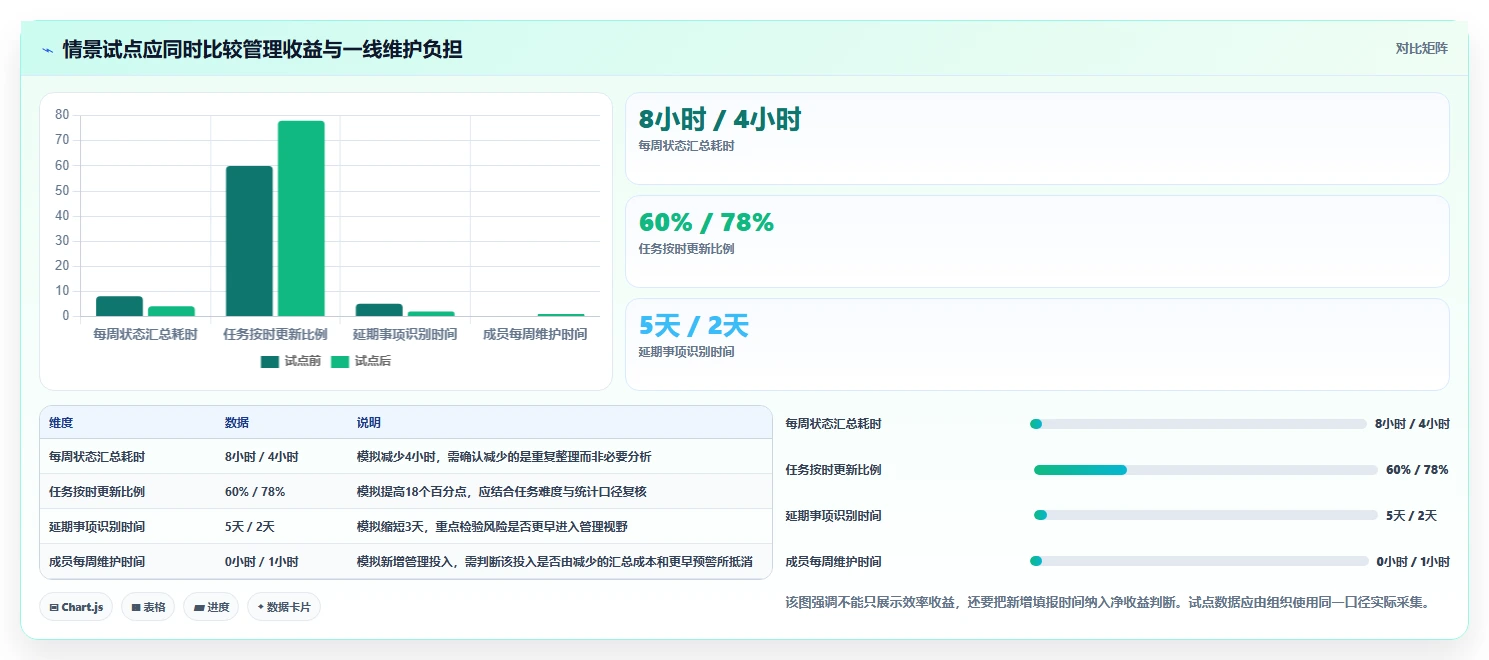Click the 试点前 bar for 任务按时更新比例
This screenshot has height=660, width=1489.
[x=249, y=241]
